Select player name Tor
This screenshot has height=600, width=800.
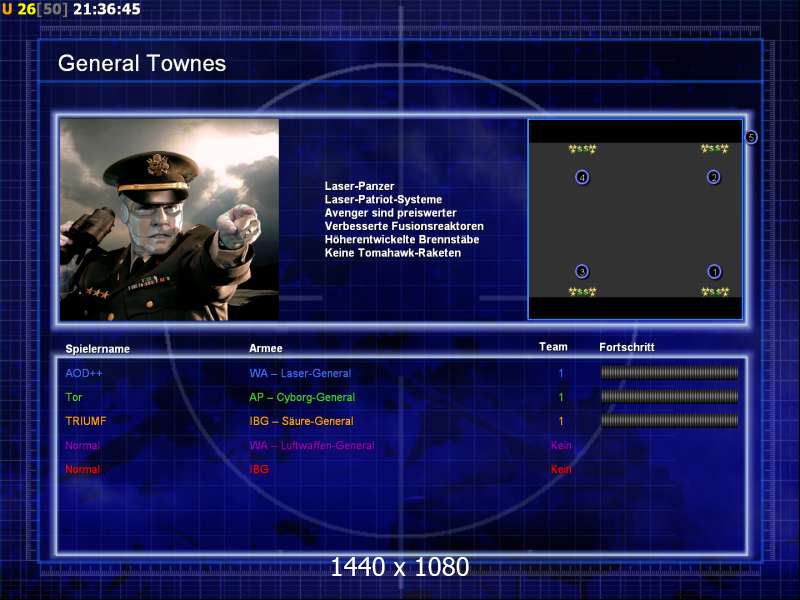pyautogui.click(x=73, y=397)
